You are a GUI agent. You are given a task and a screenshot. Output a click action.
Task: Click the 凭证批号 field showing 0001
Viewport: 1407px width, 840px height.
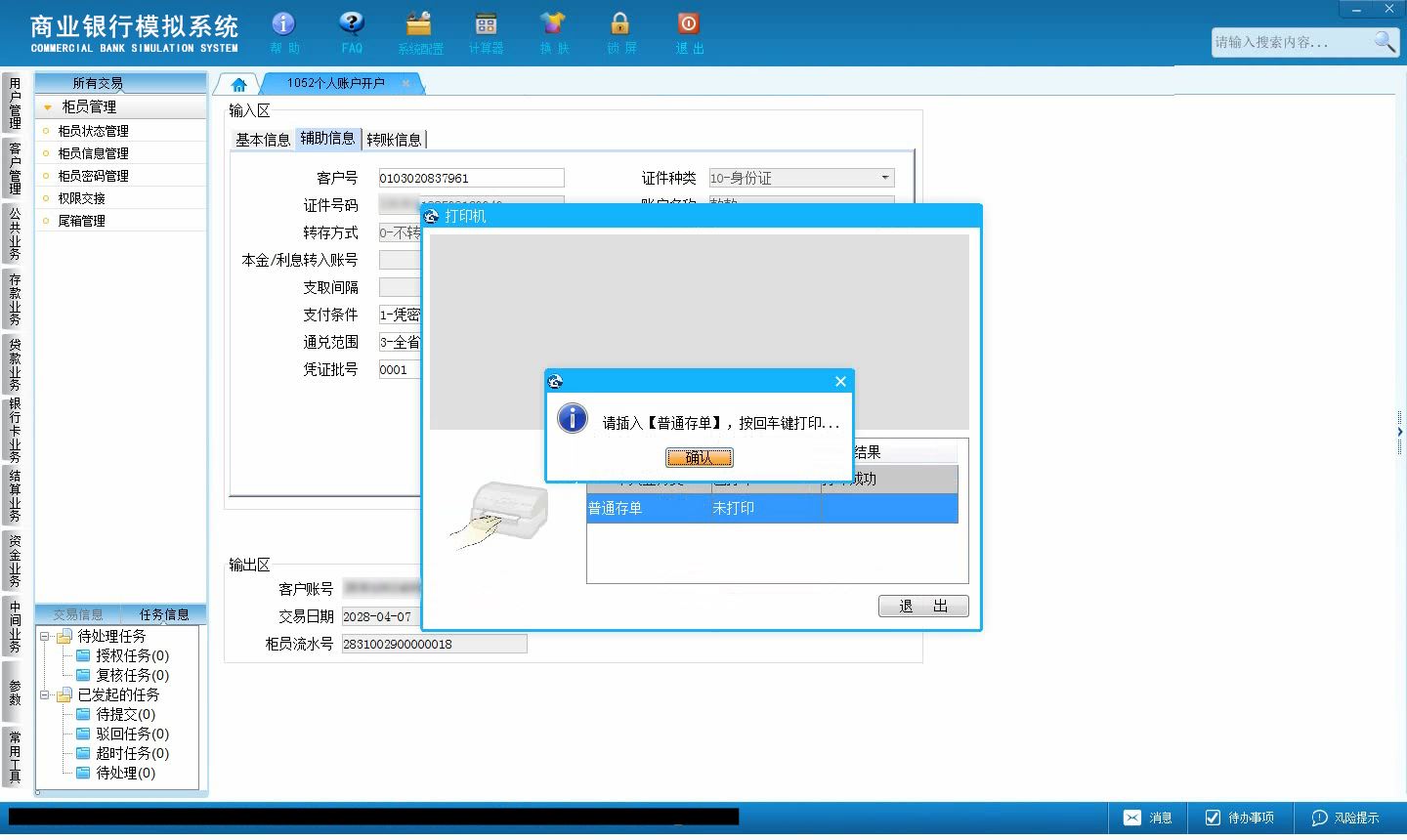tap(400, 369)
